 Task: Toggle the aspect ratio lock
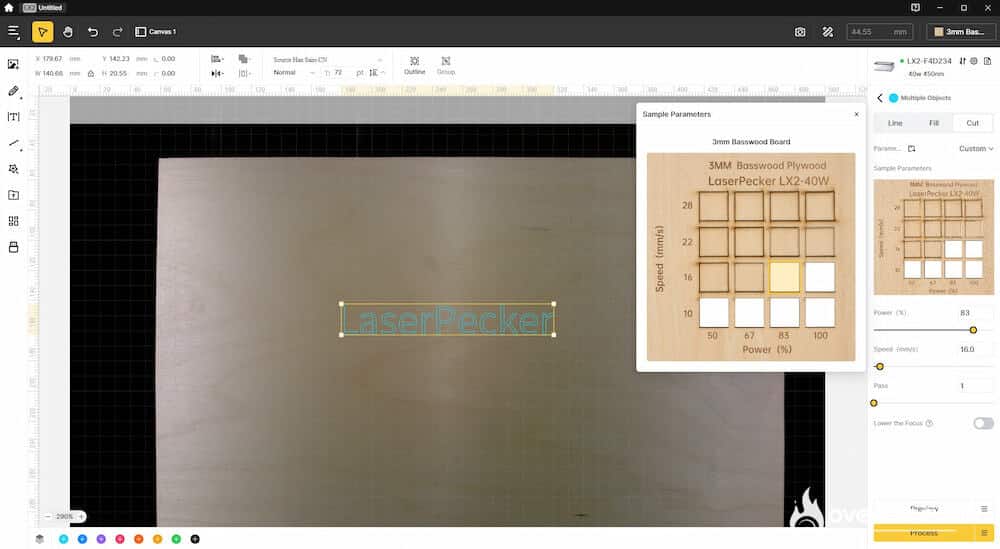[x=91, y=73]
